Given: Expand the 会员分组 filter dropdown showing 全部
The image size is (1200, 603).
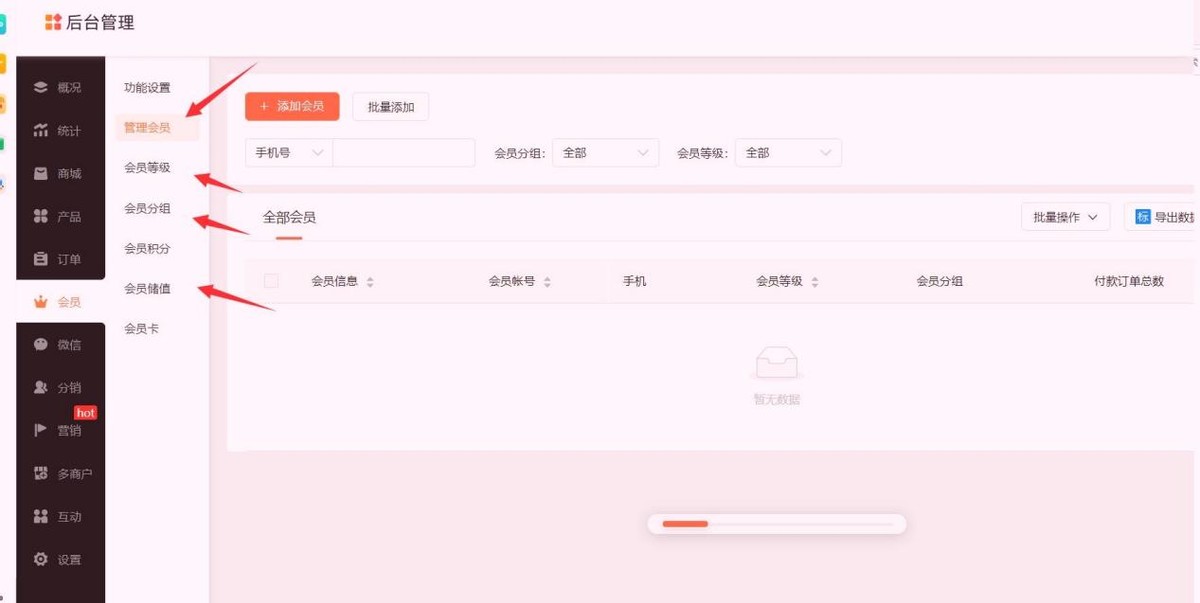Looking at the screenshot, I should (605, 152).
